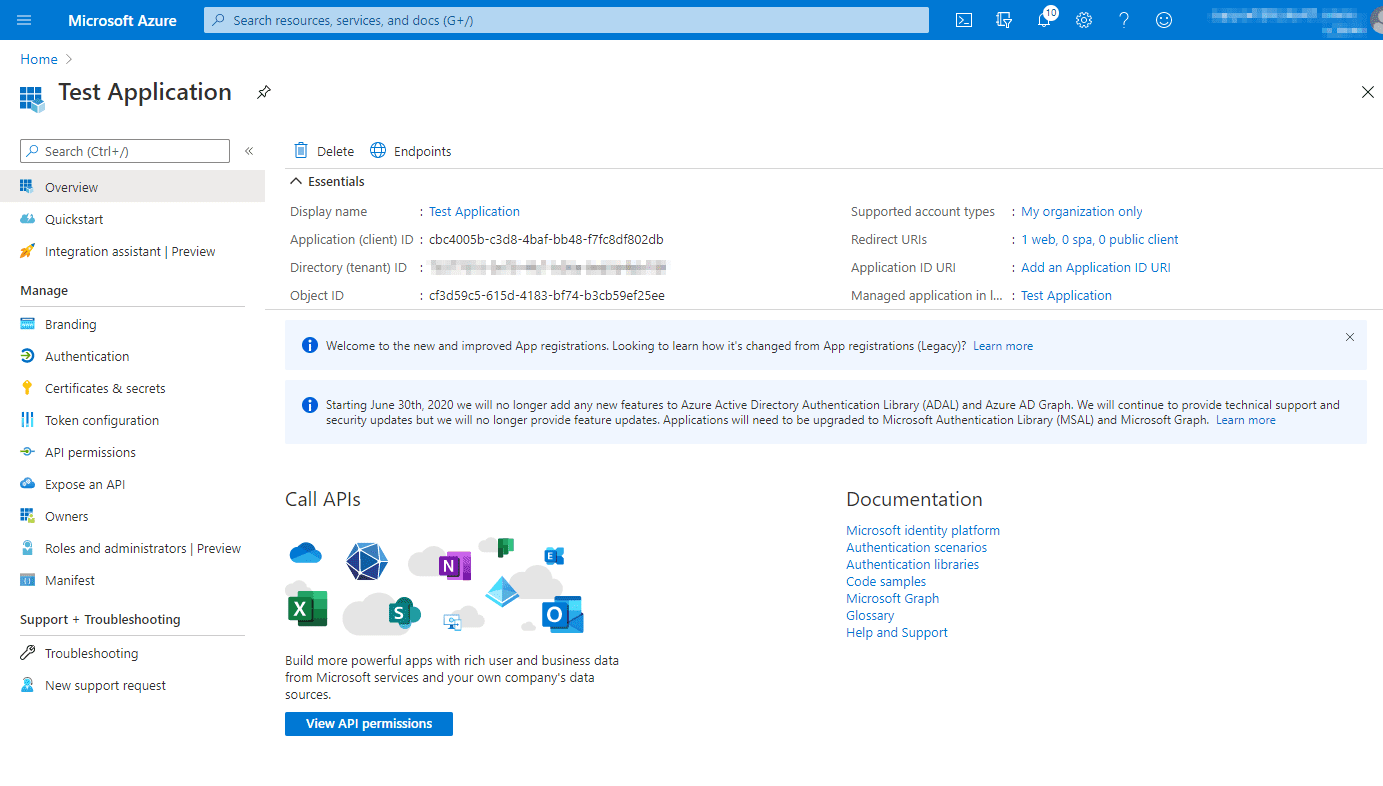This screenshot has height=786, width=1383.
Task: Open the Azure portal hamburger menu
Action: 25,20
